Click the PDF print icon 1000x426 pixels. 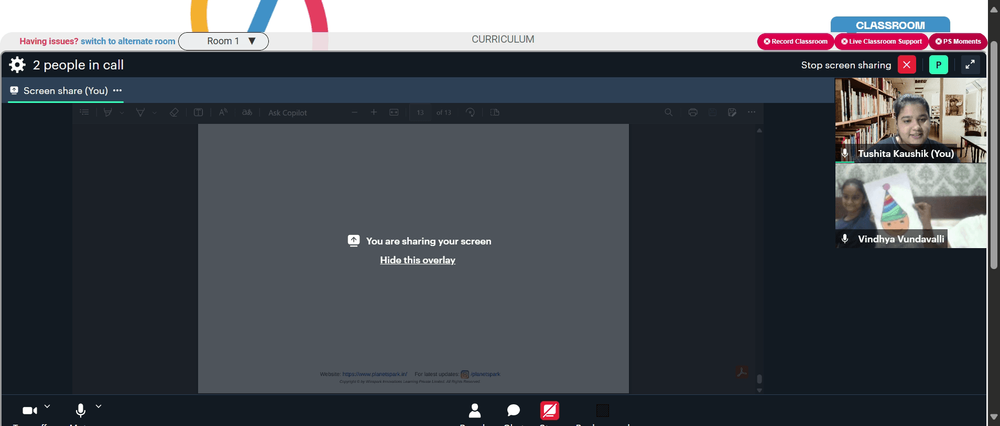(x=693, y=112)
